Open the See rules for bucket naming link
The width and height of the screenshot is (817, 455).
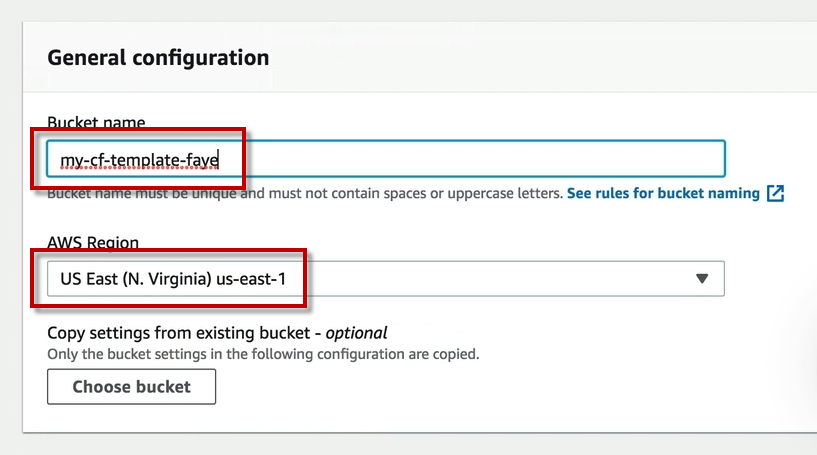pos(663,193)
